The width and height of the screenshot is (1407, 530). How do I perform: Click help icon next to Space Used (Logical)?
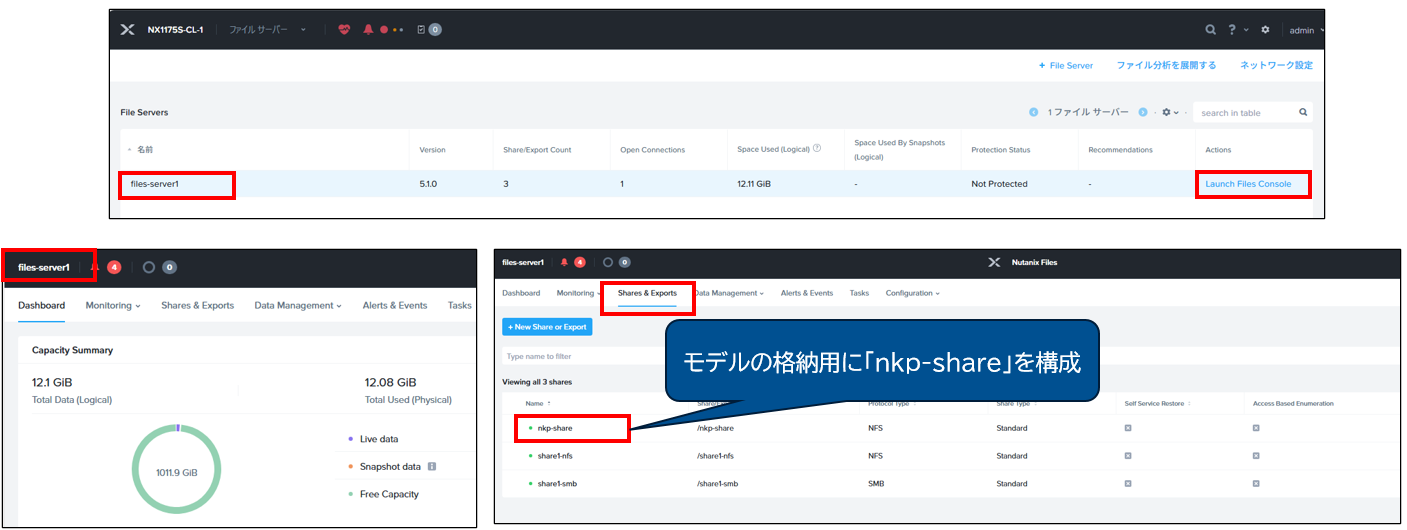click(817, 149)
